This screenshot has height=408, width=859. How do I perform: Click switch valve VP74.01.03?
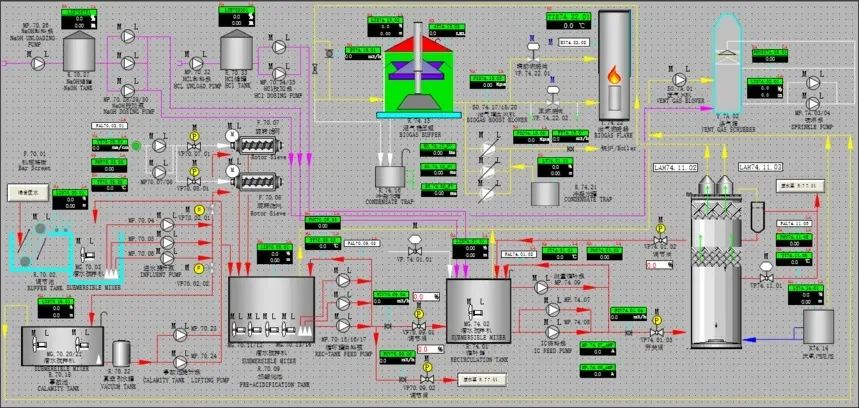point(656,326)
